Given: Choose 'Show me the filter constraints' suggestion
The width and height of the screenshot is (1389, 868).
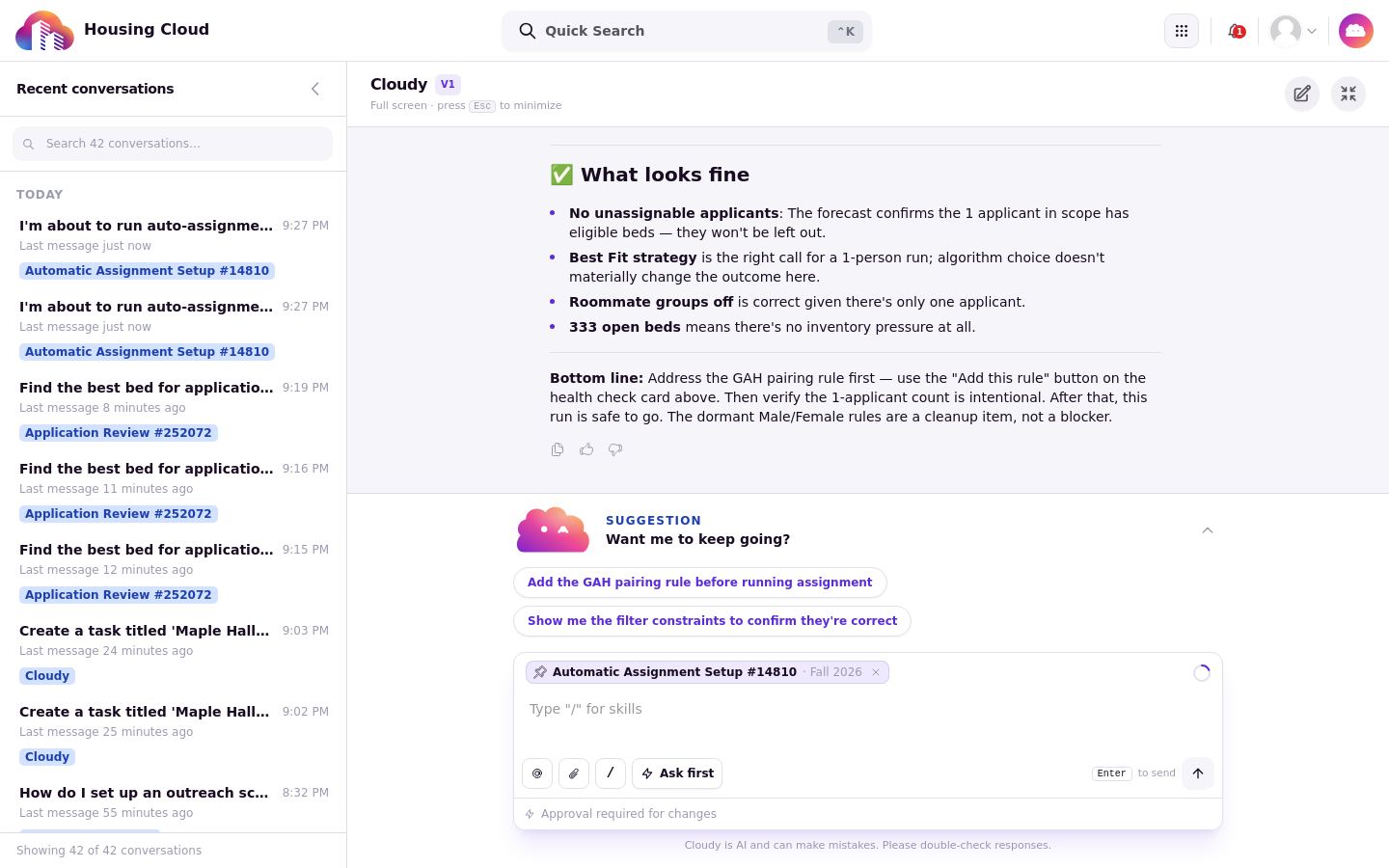Looking at the screenshot, I should point(713,621).
